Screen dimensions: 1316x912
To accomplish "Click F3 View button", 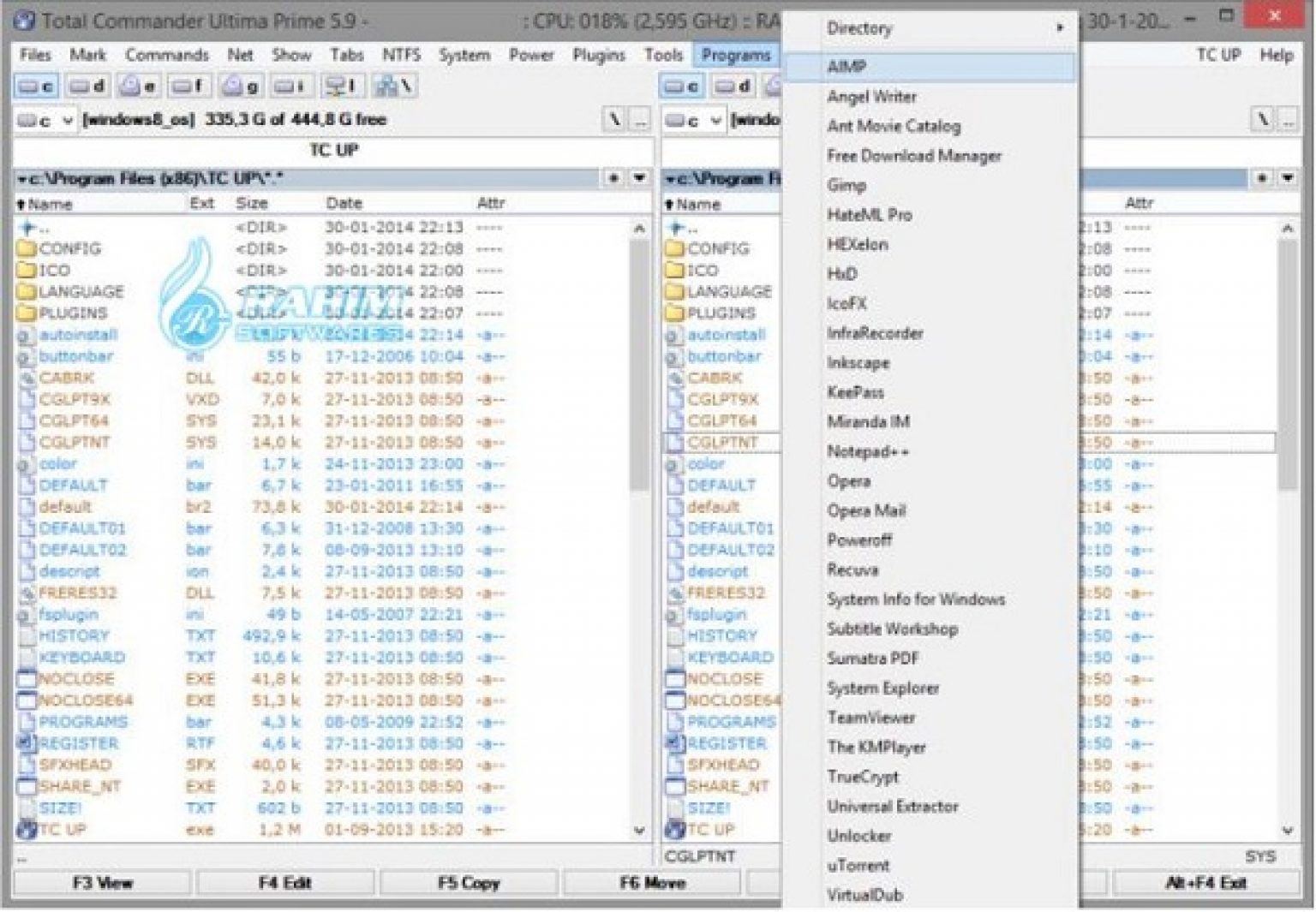I will pyautogui.click(x=103, y=883).
